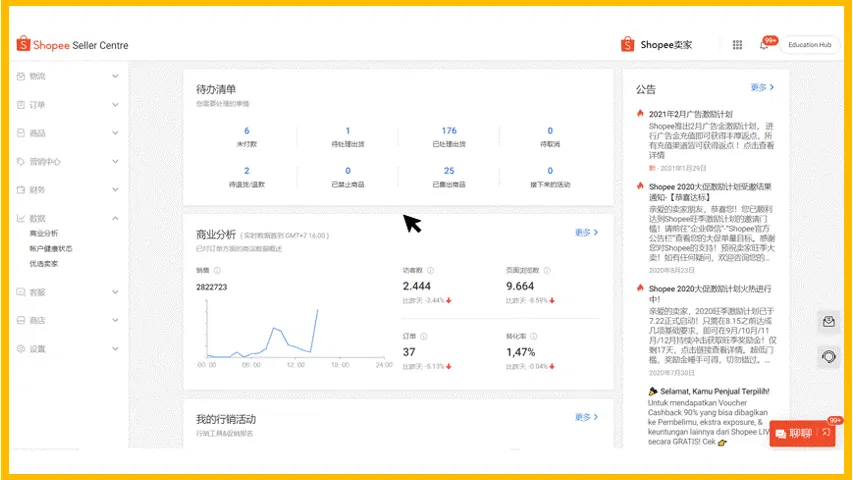853x480 pixels.
Task: Open the Shopee 2020大促激励计划 恭喜达标 announcement
Action: tap(710, 192)
